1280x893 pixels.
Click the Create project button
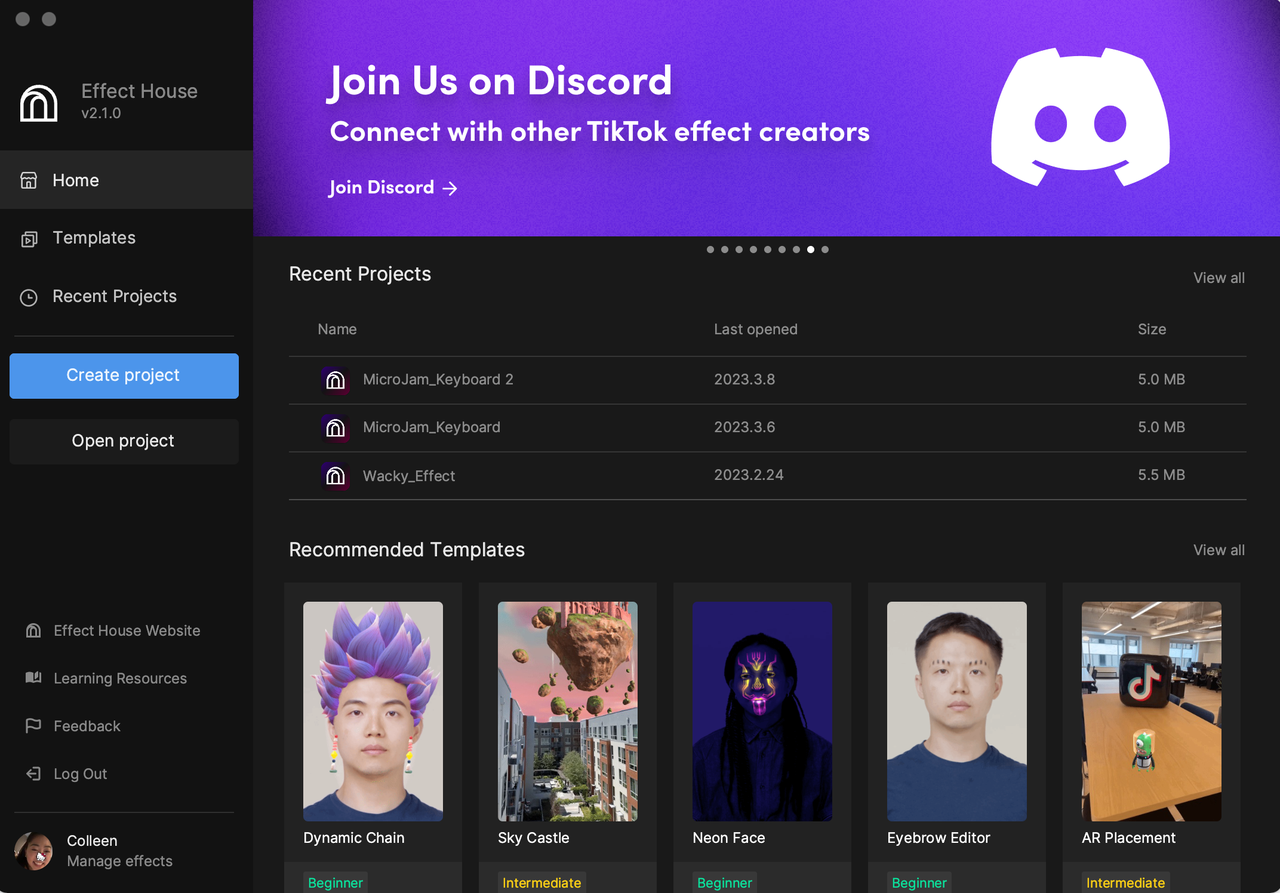[x=124, y=376]
